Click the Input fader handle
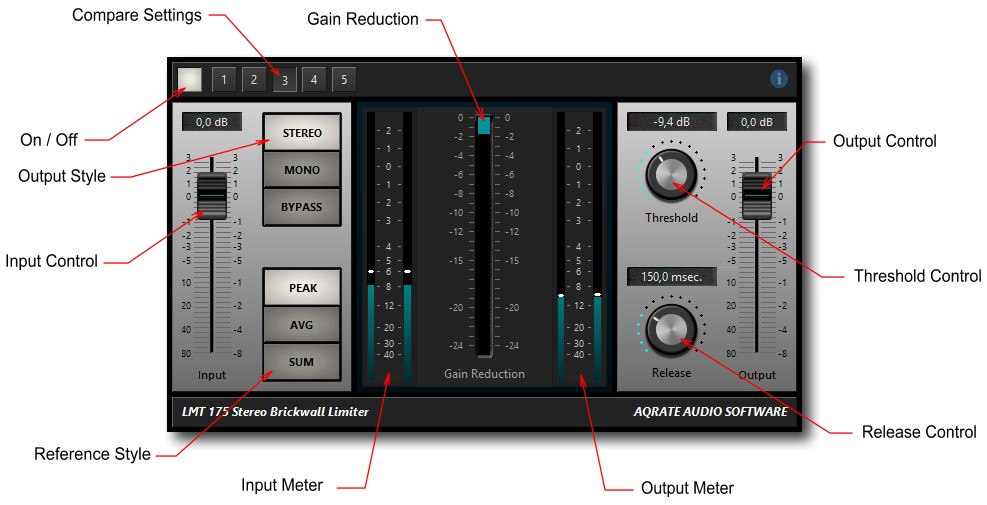Screen dimensions: 987x505 click(212, 196)
